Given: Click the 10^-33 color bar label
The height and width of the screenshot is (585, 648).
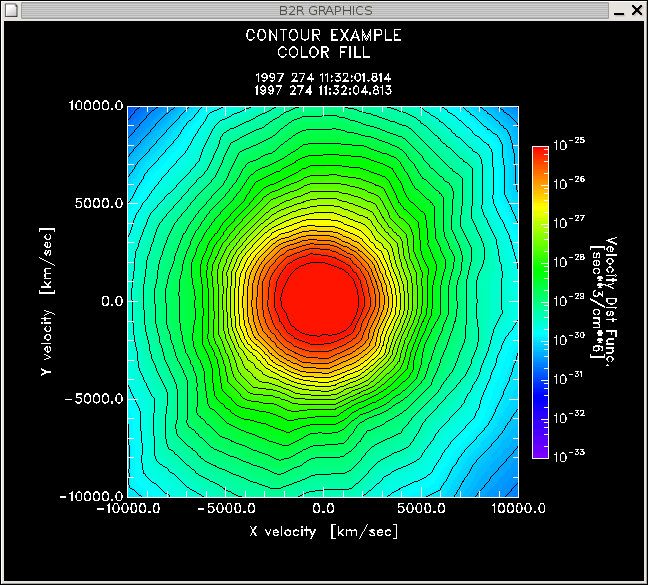Looking at the screenshot, I should [x=569, y=456].
